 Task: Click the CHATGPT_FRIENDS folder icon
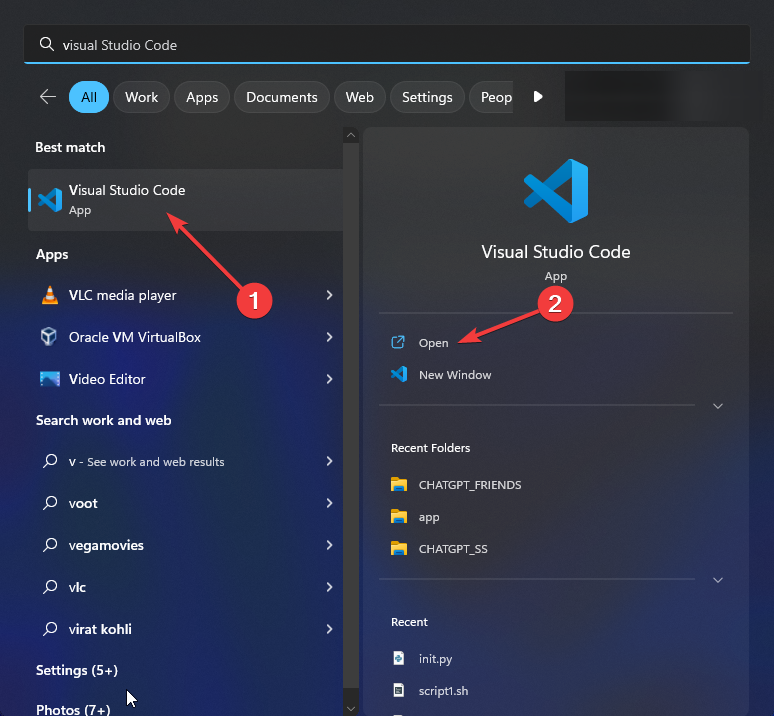point(399,485)
